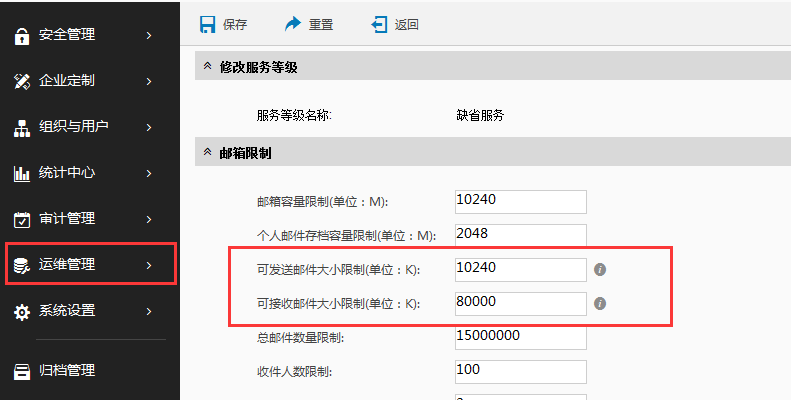
Task: Click info icon beside 可接收邮件大小限制 field
Action: pyautogui.click(x=601, y=303)
